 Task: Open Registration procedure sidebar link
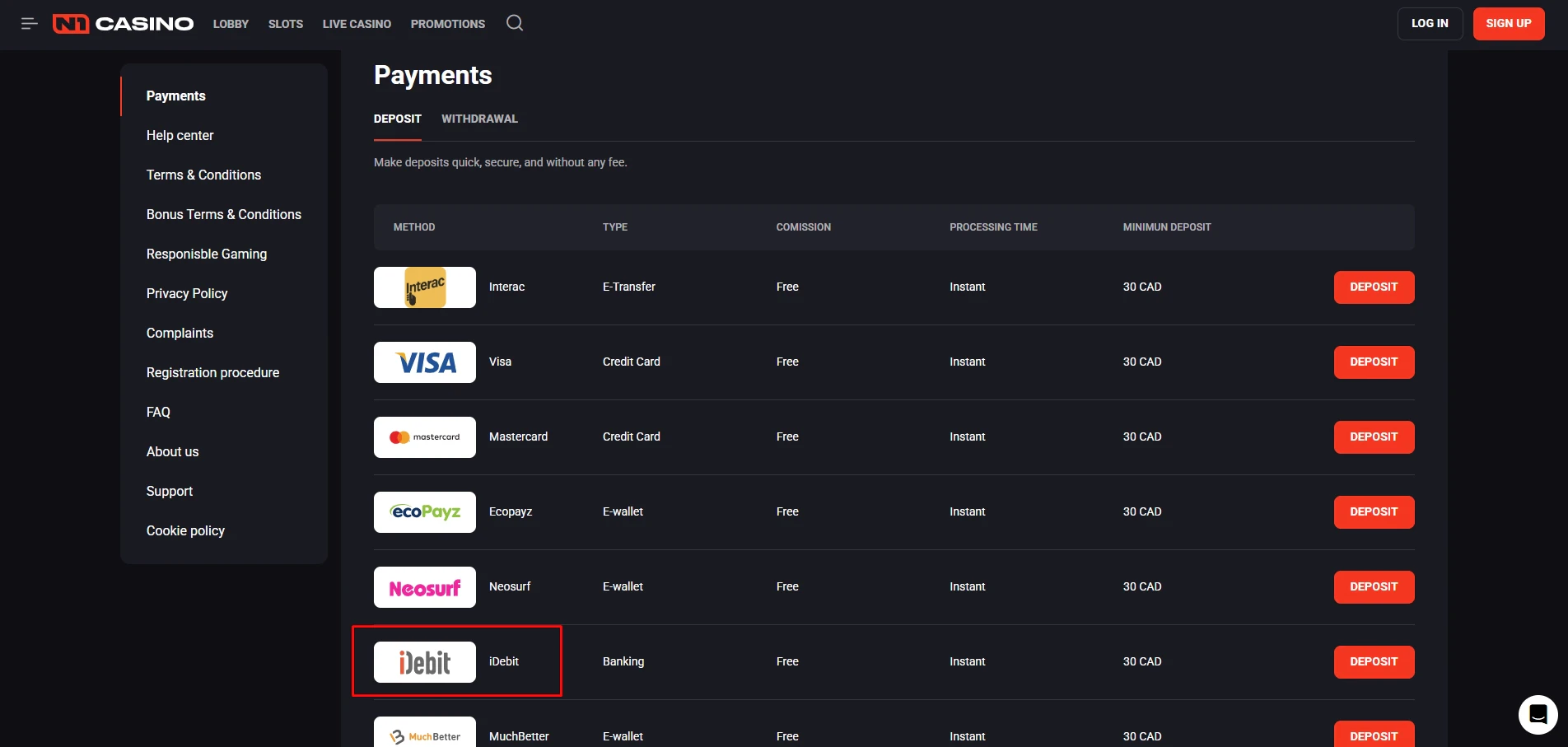[x=212, y=373]
